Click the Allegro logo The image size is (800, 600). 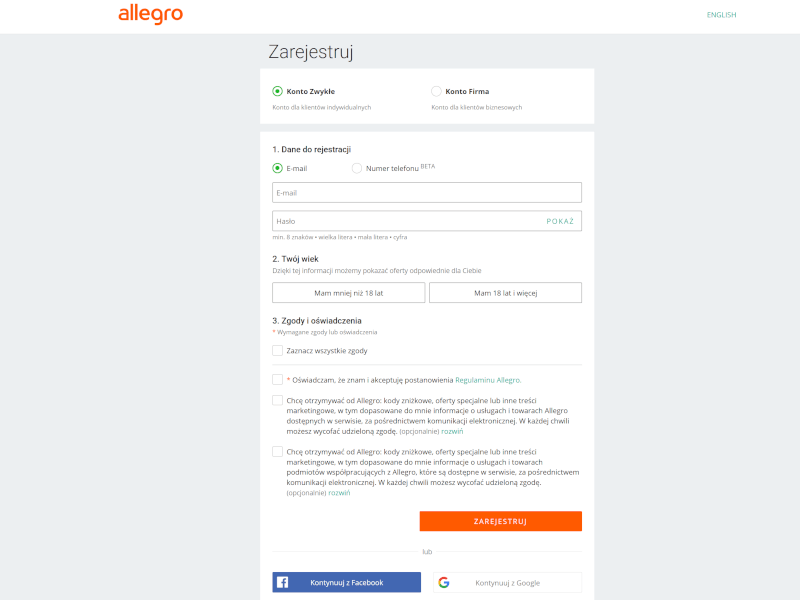(x=150, y=14)
